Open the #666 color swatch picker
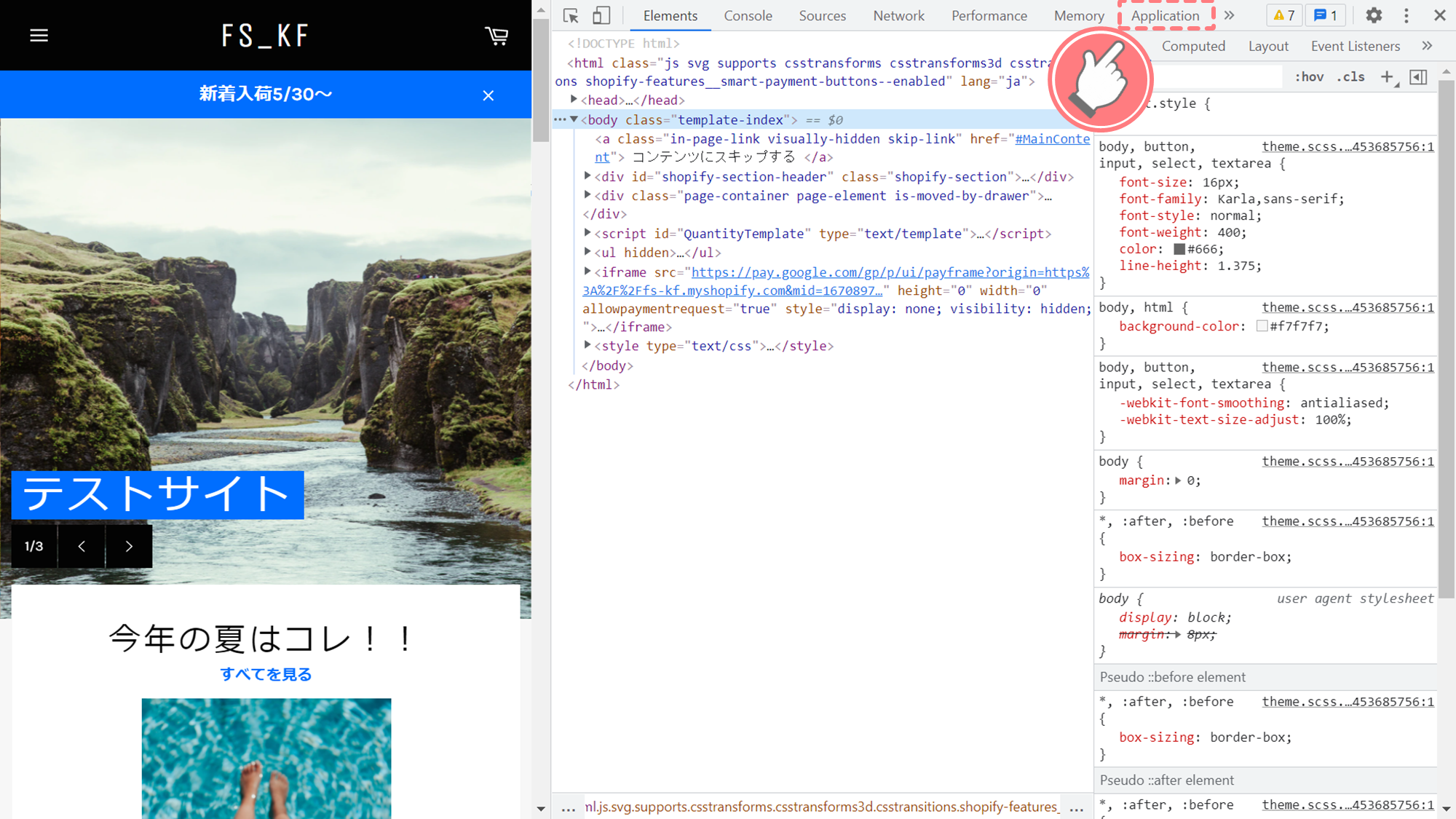Image resolution: width=1456 pixels, height=819 pixels. 1179,249
